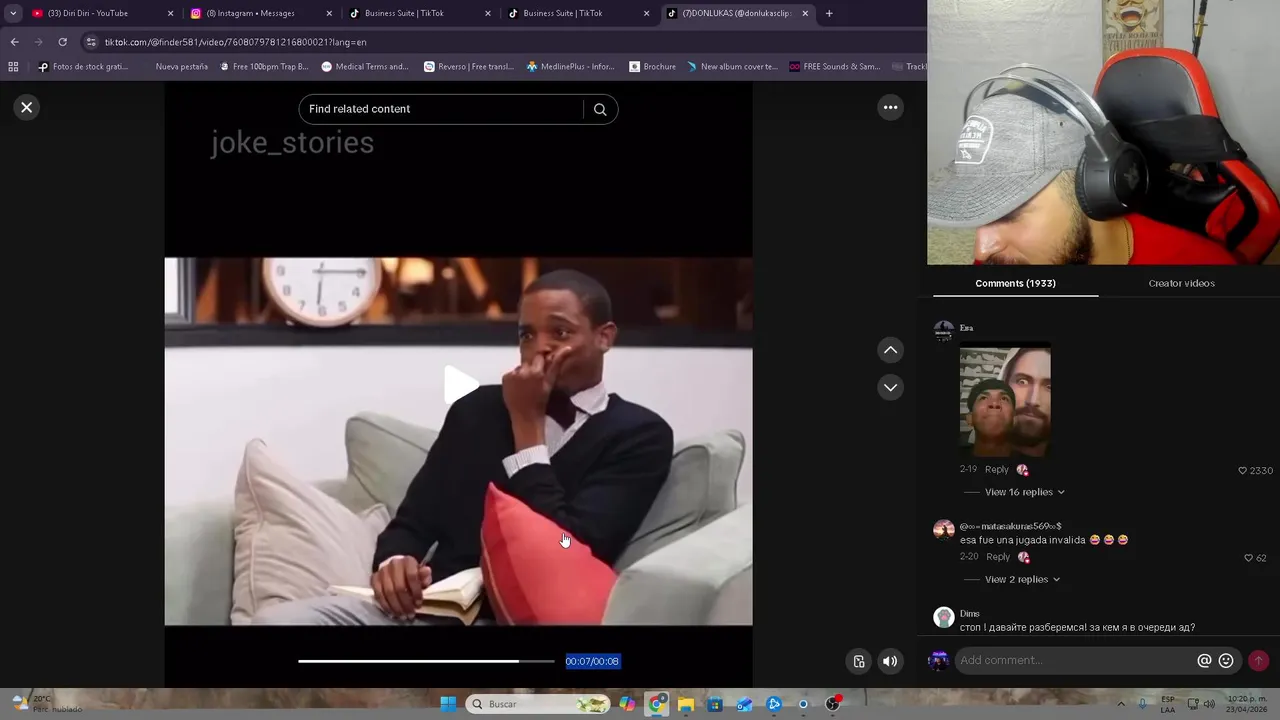Like the comment with 62 likes
The height and width of the screenshot is (720, 1280).
point(1248,558)
